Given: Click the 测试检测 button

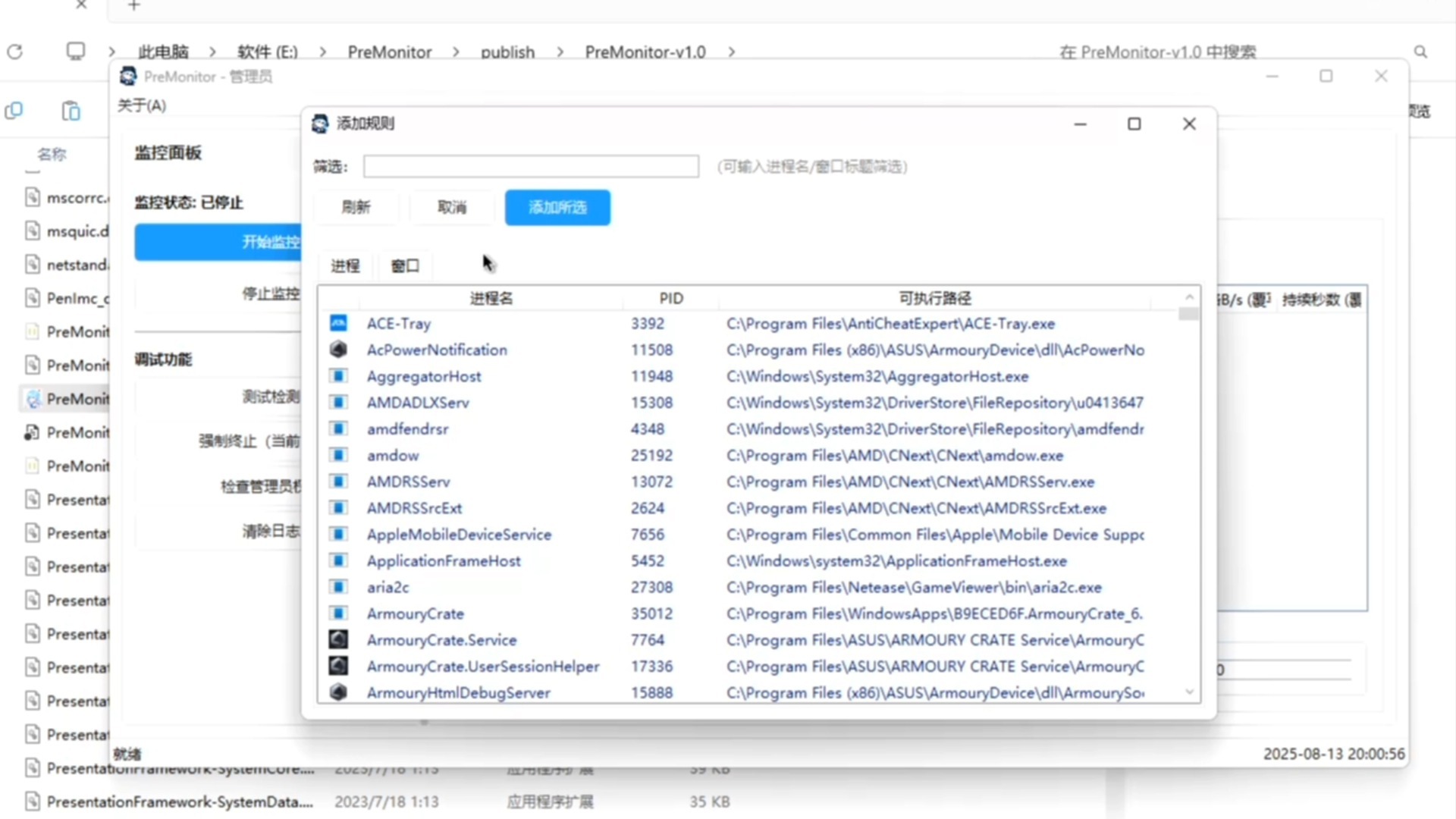Looking at the screenshot, I should coord(218,397).
